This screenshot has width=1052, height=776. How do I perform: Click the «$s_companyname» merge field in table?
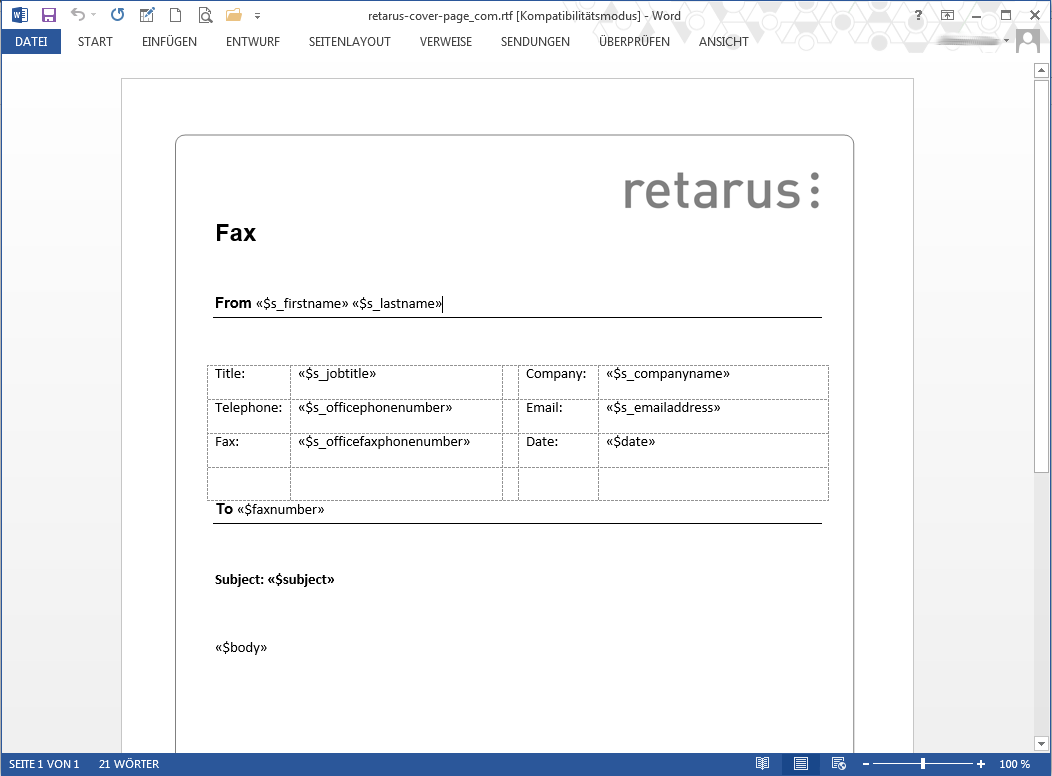[668, 374]
